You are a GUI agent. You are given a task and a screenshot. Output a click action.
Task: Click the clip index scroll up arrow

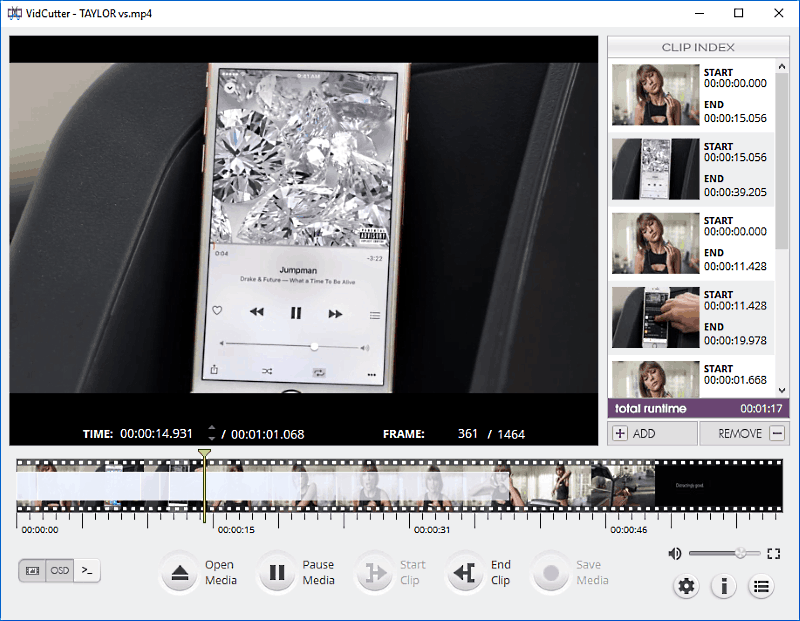click(782, 66)
